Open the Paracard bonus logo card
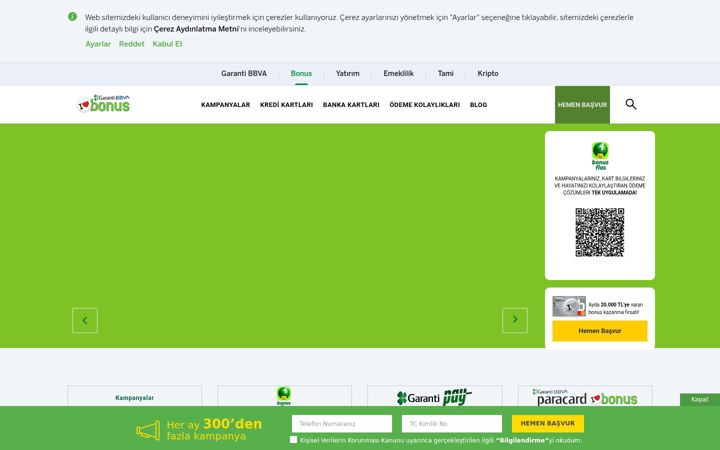 click(585, 396)
